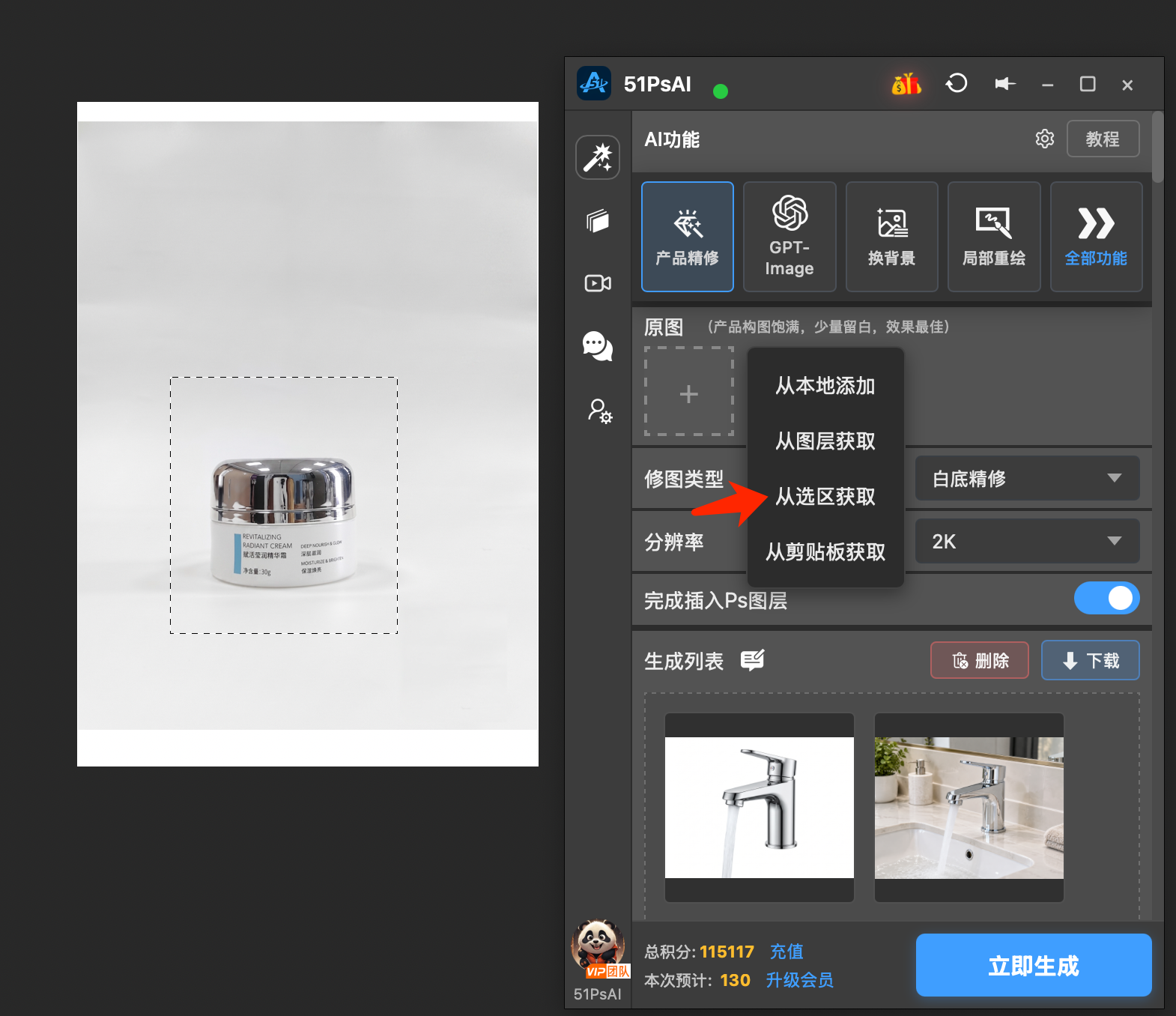This screenshot has width=1176, height=1016.
Task: Open the video camera sidebar icon
Action: coord(598,283)
